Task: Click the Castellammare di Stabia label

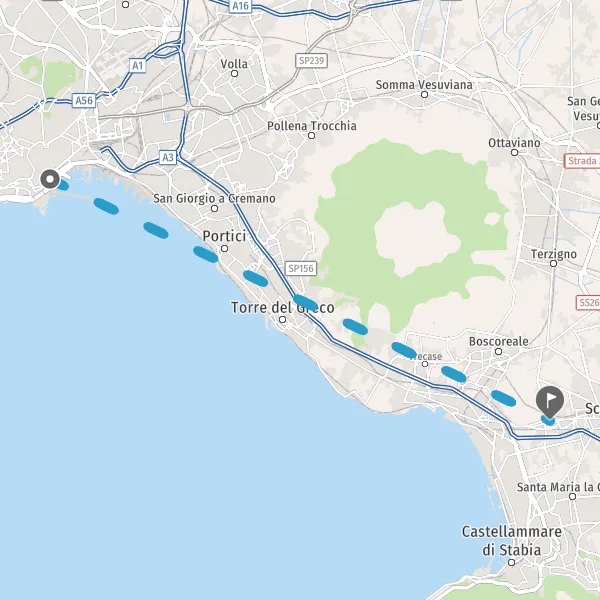Action: 512,541
